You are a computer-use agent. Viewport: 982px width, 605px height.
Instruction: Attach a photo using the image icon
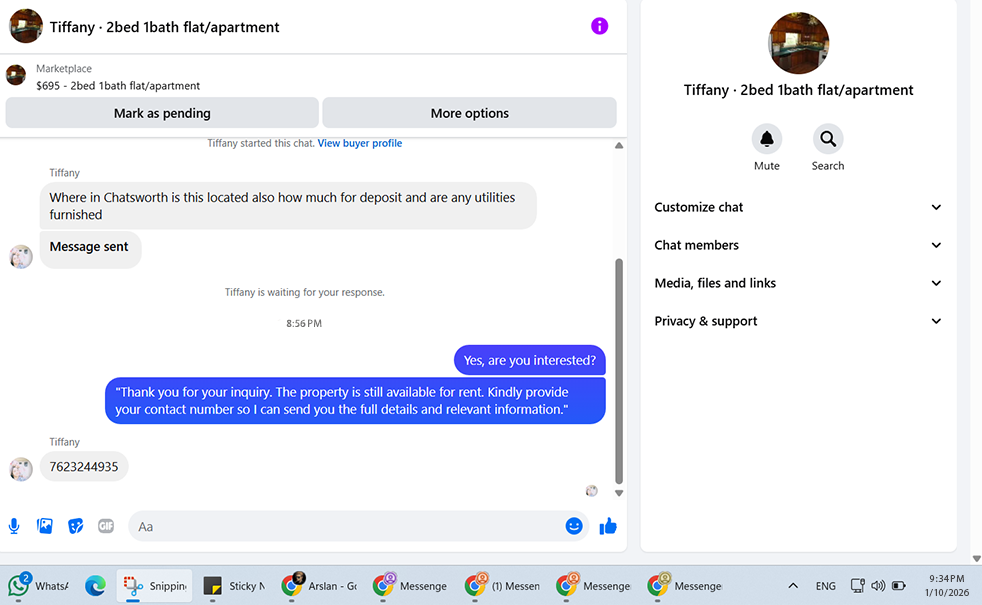[45, 526]
